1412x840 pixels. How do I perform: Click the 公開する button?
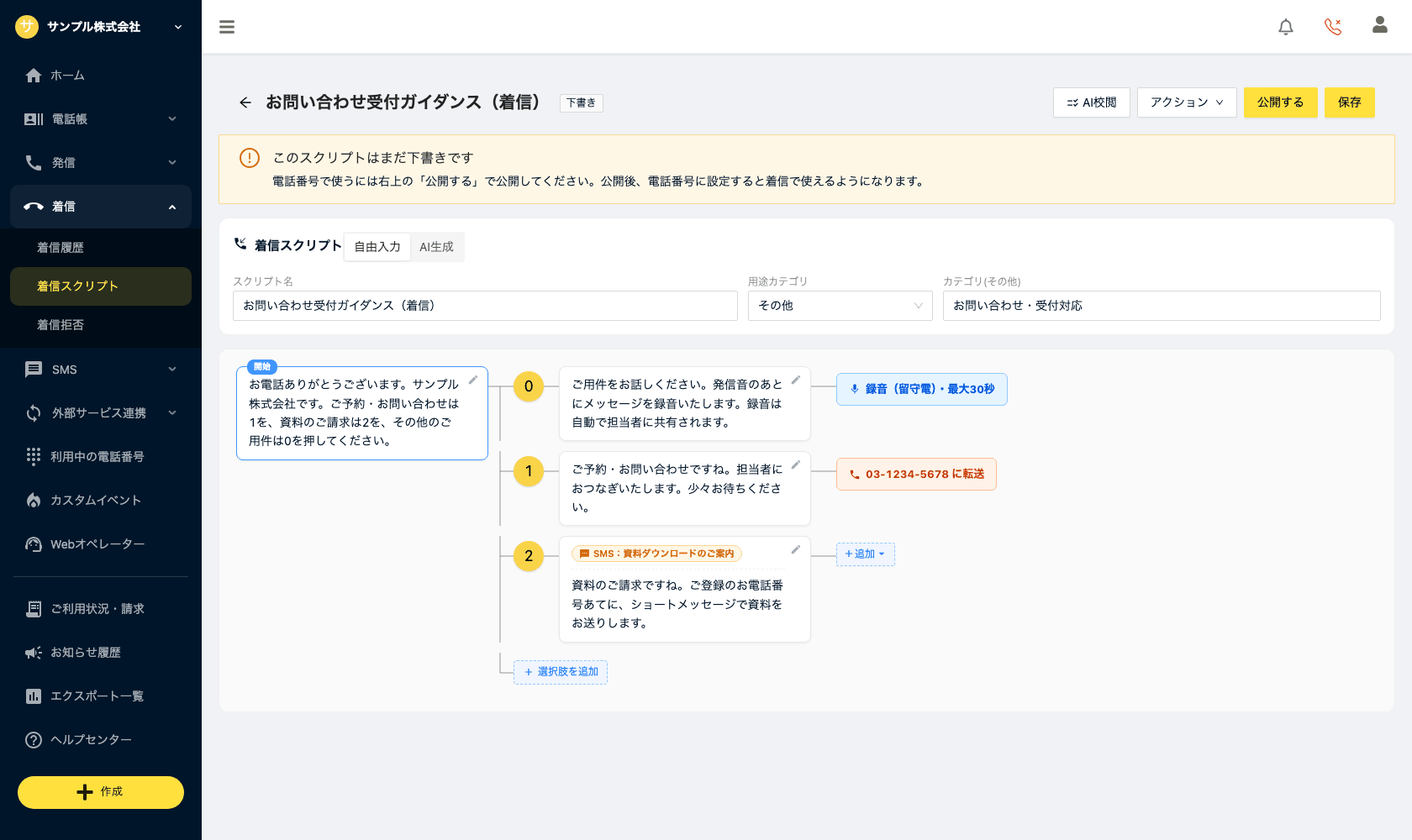[x=1281, y=102]
